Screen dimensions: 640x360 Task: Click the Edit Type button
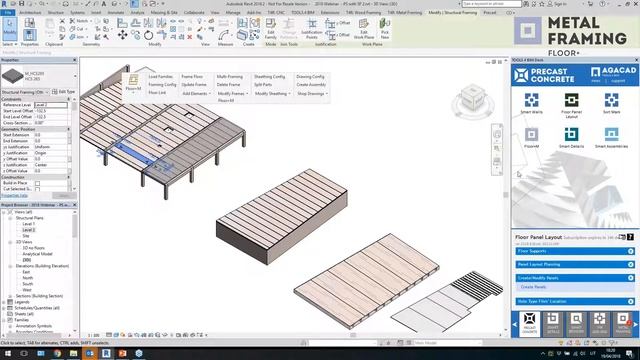64,92
